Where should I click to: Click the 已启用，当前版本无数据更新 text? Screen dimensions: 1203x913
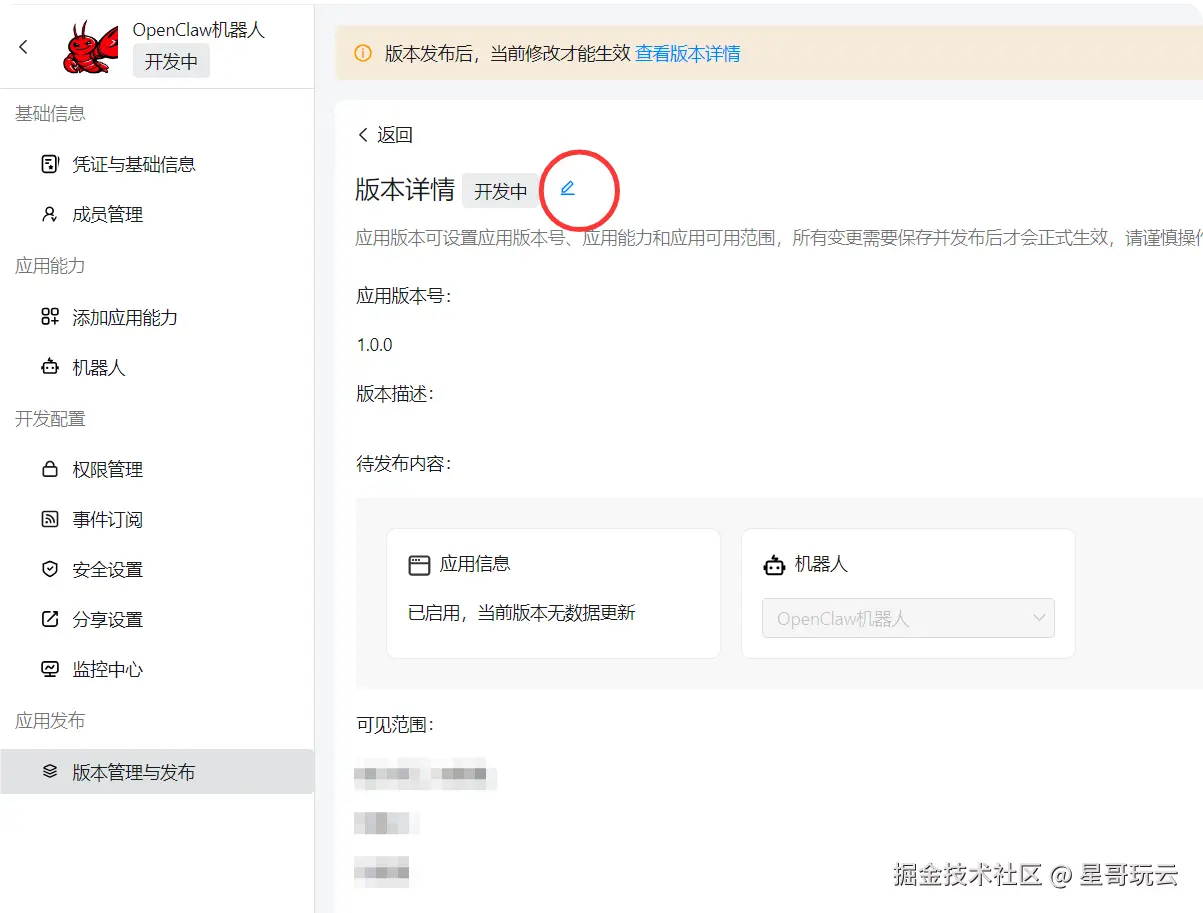pos(522,613)
